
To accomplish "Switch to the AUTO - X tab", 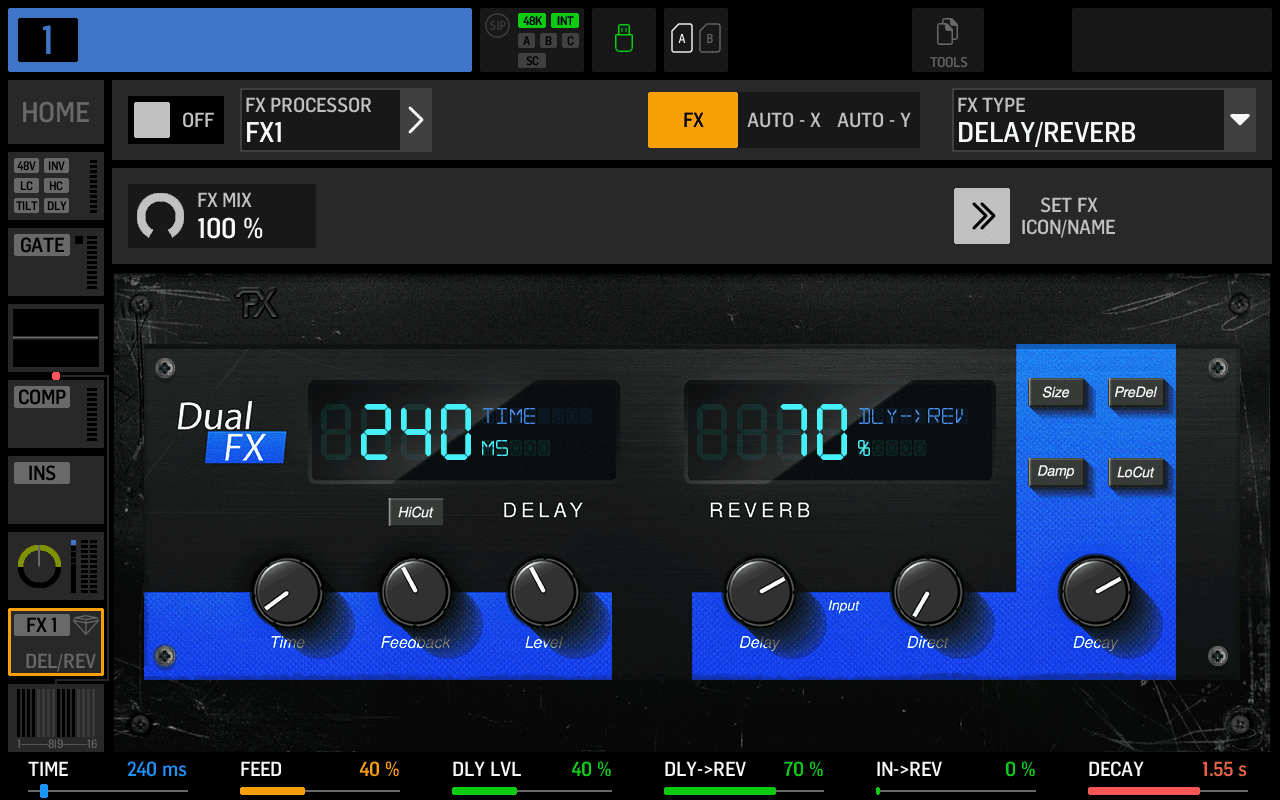I will pos(783,120).
